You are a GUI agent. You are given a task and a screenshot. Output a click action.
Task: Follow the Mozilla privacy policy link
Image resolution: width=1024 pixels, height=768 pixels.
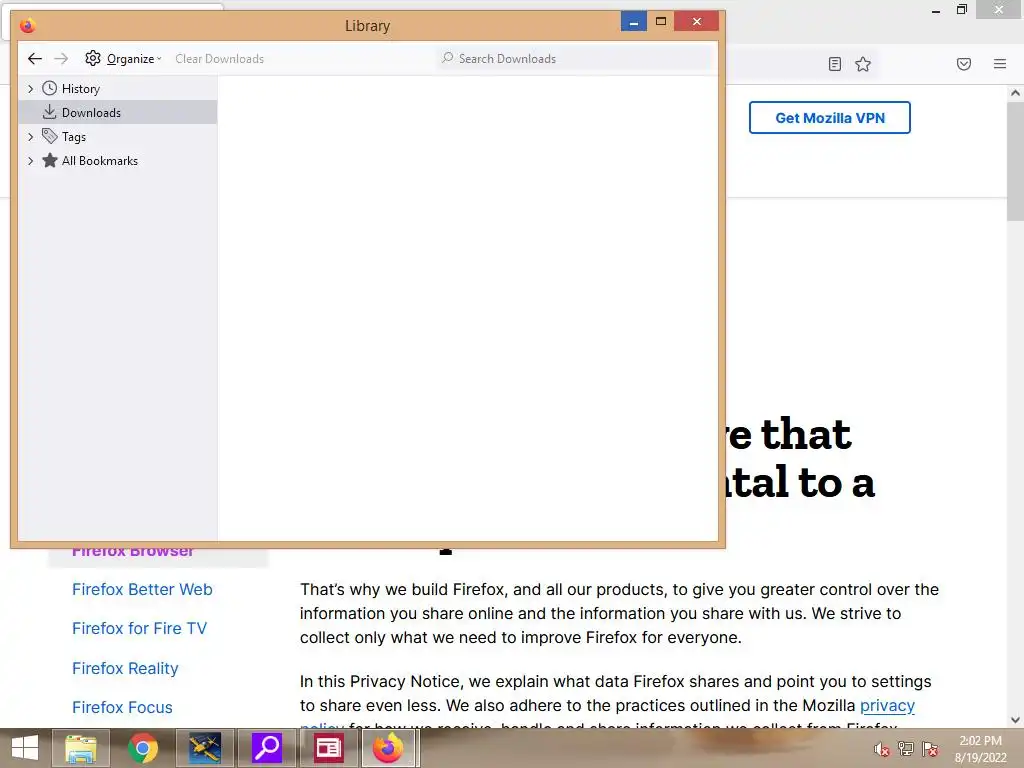point(888,705)
